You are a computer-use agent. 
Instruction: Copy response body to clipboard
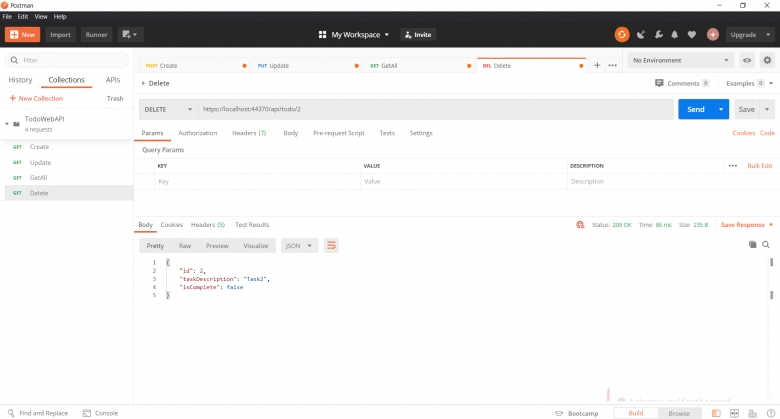click(752, 244)
